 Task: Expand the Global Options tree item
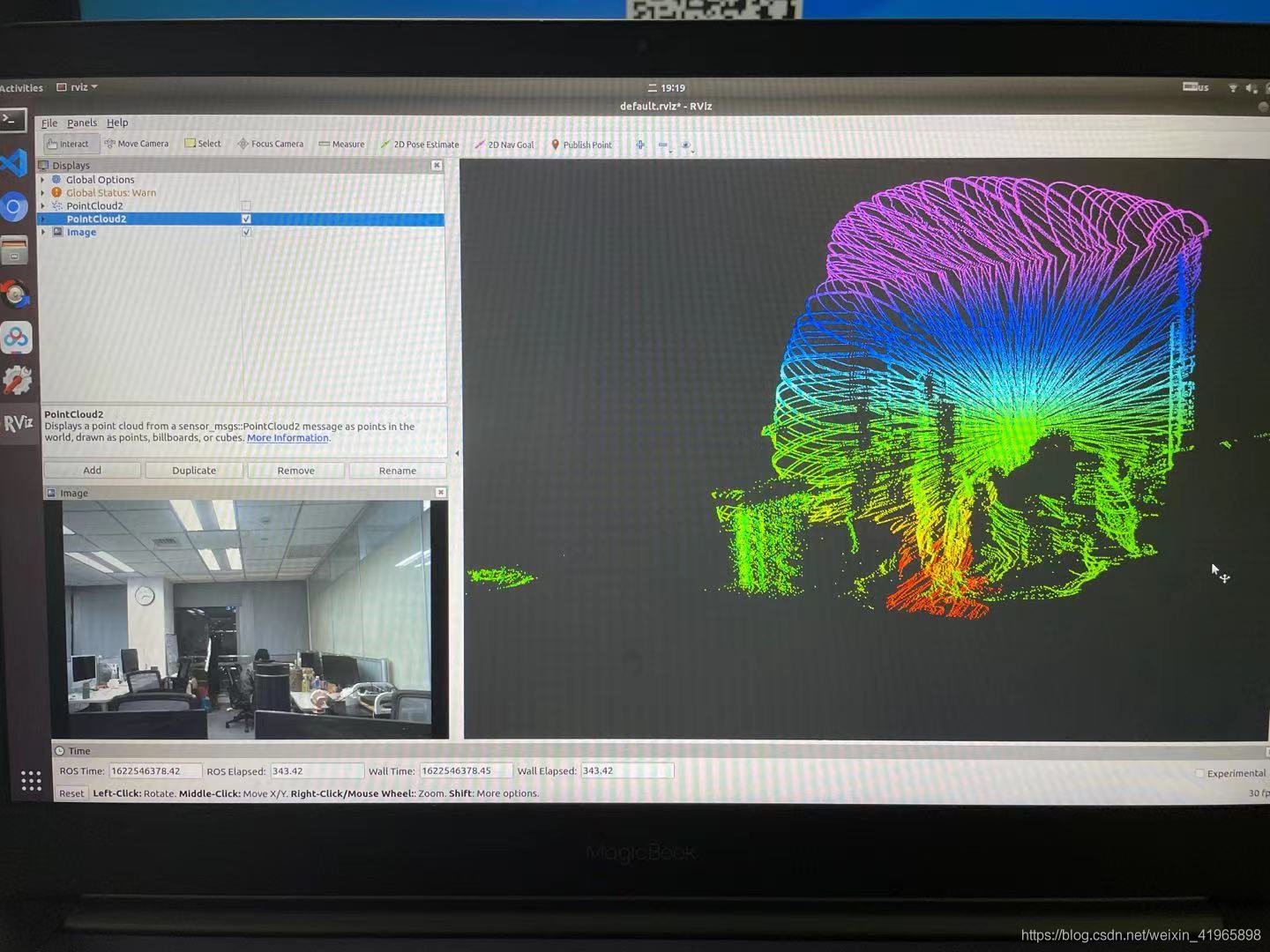pyautogui.click(x=43, y=179)
